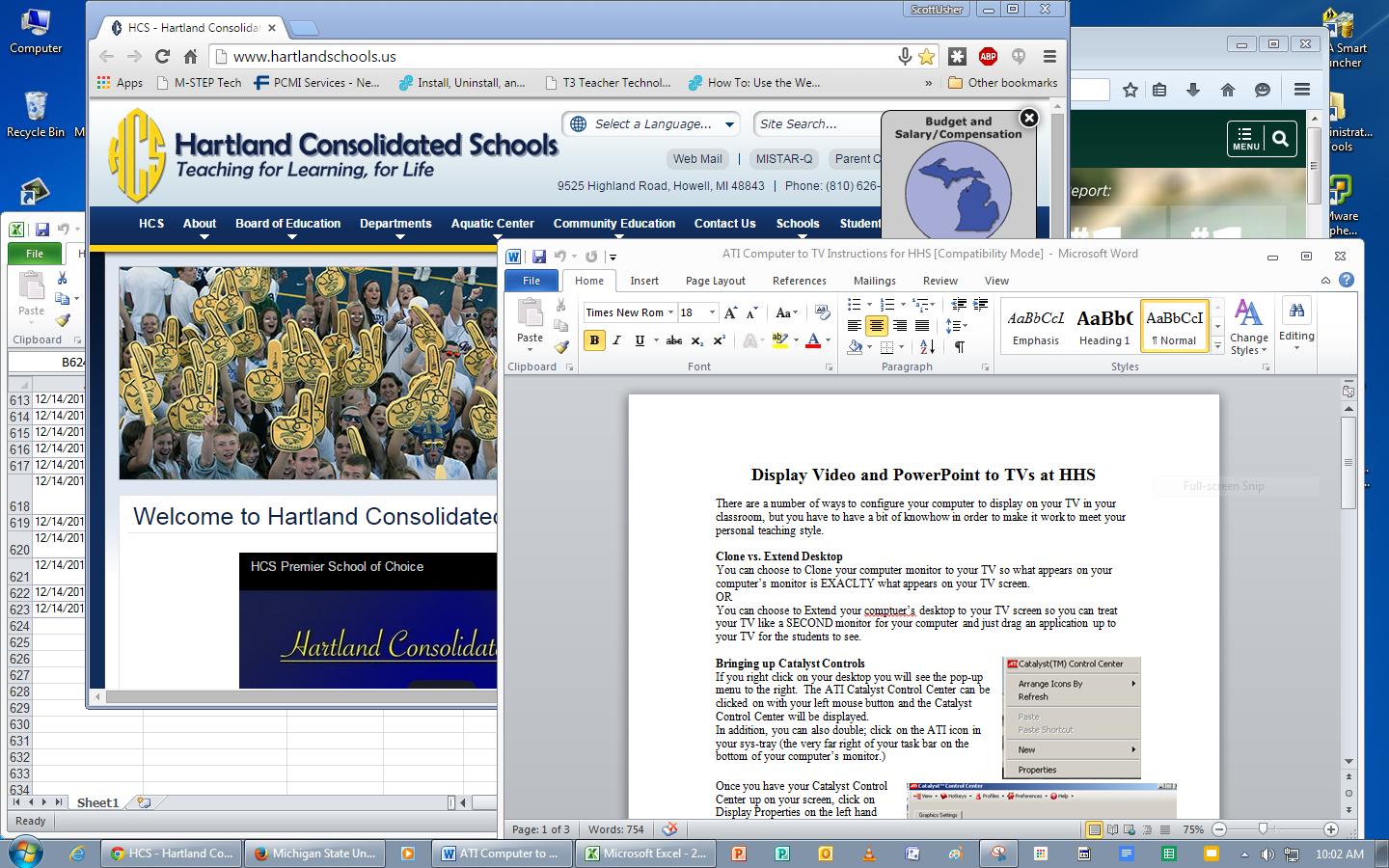
Task: Click Align Text Left icon in Word
Action: click(855, 326)
